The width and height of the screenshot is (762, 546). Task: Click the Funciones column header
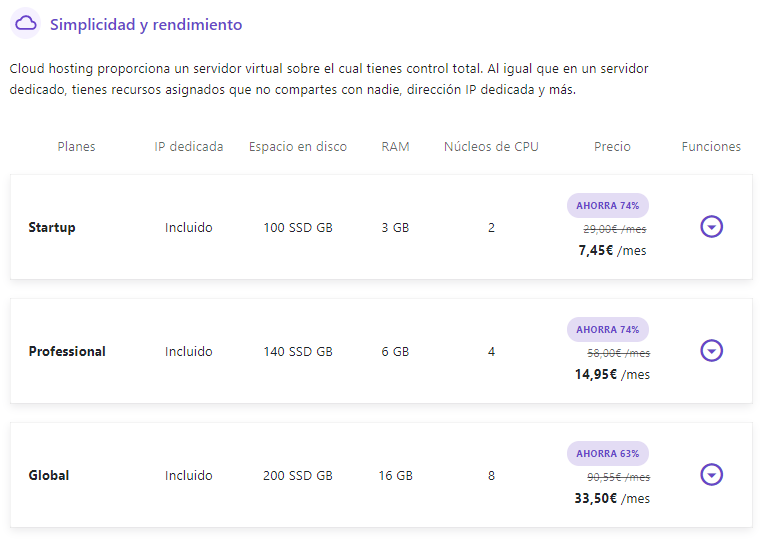(x=711, y=146)
